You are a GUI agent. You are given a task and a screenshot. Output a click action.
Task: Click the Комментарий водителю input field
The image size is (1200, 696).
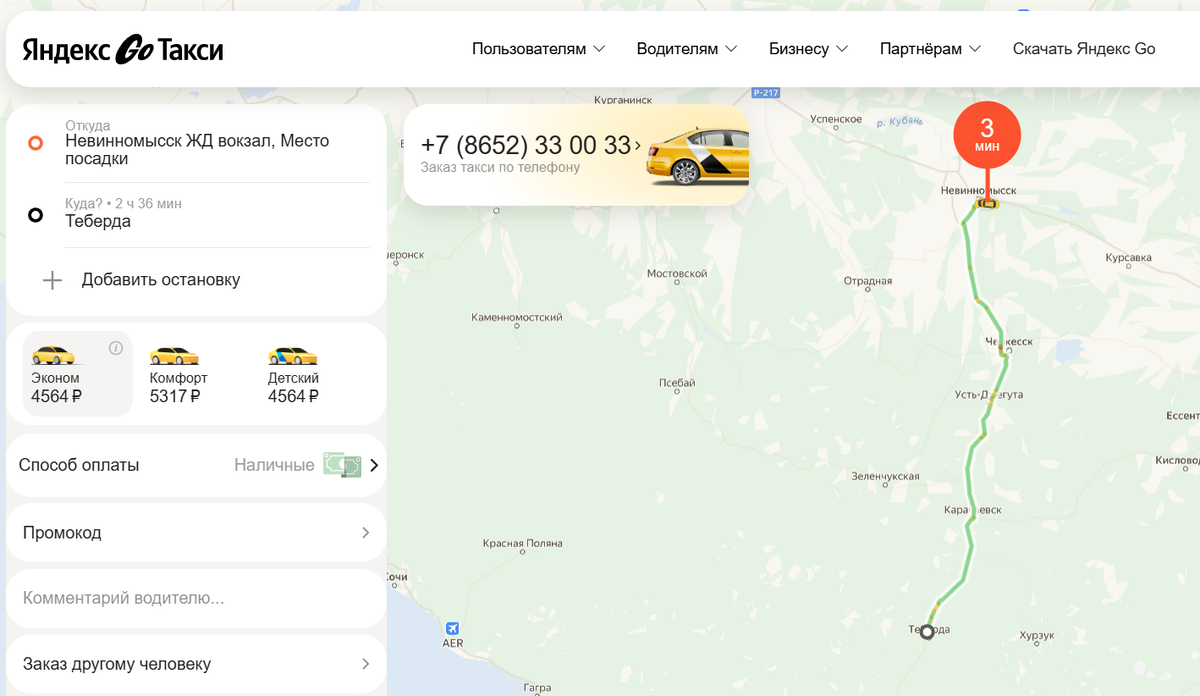pos(196,599)
